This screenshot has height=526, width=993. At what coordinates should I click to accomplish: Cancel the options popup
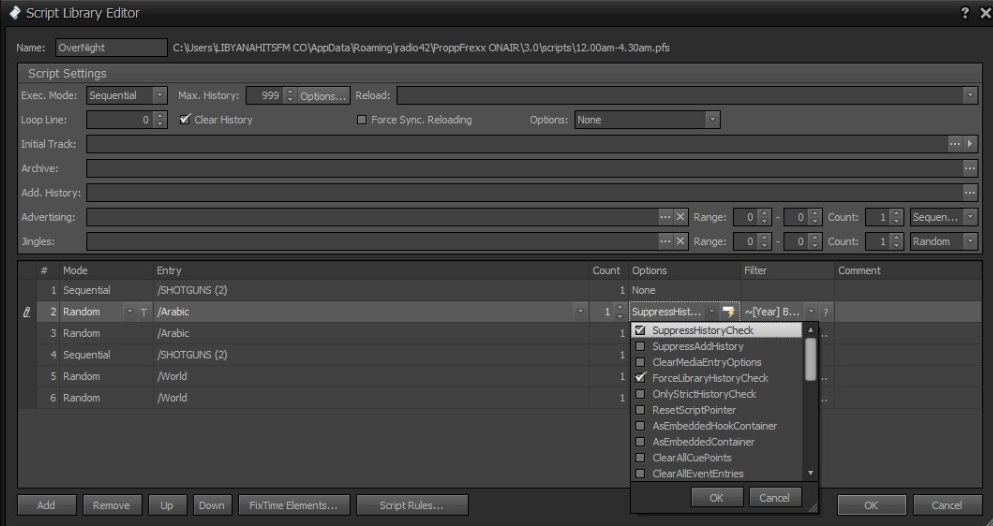tap(775, 498)
